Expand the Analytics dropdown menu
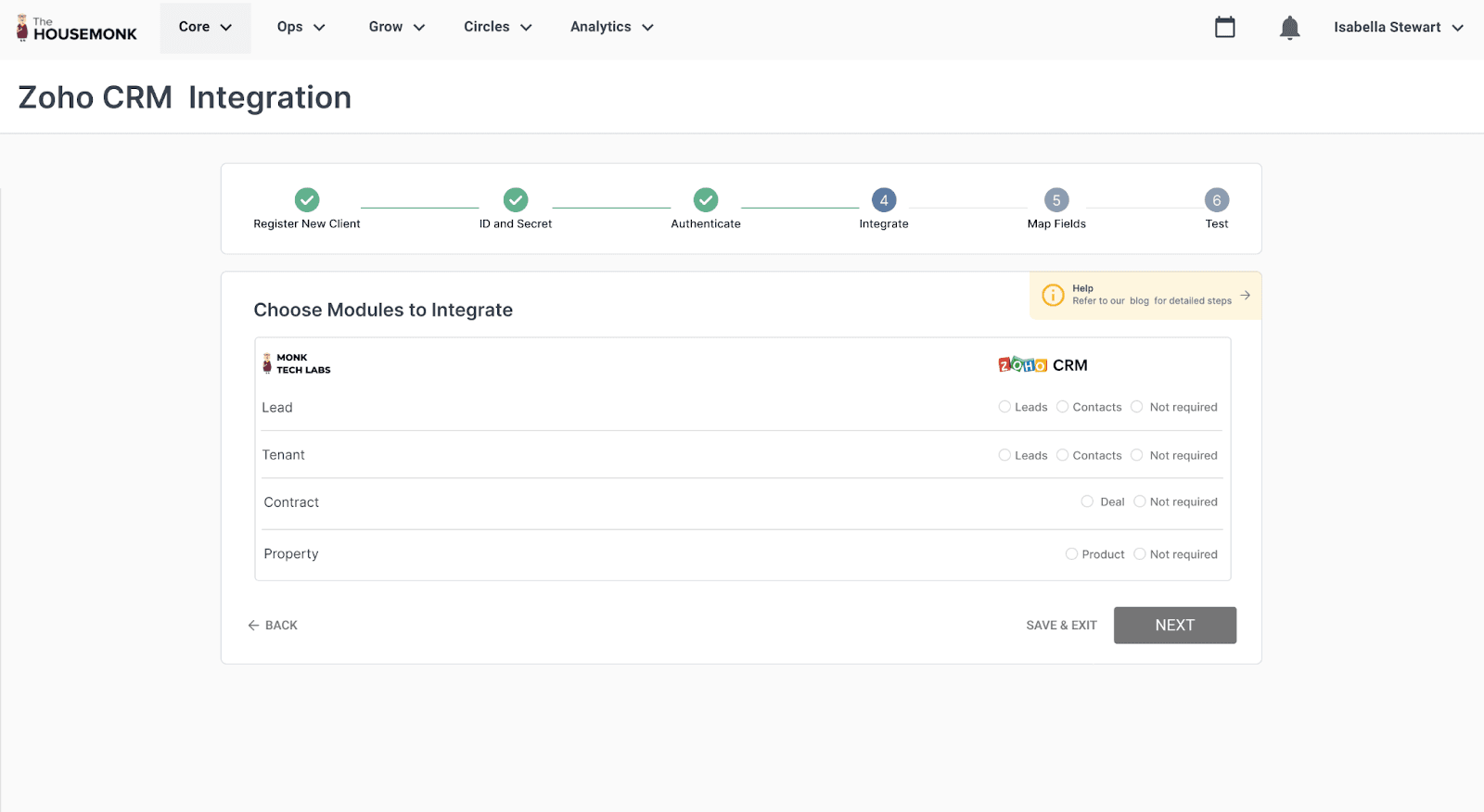 pos(611,27)
